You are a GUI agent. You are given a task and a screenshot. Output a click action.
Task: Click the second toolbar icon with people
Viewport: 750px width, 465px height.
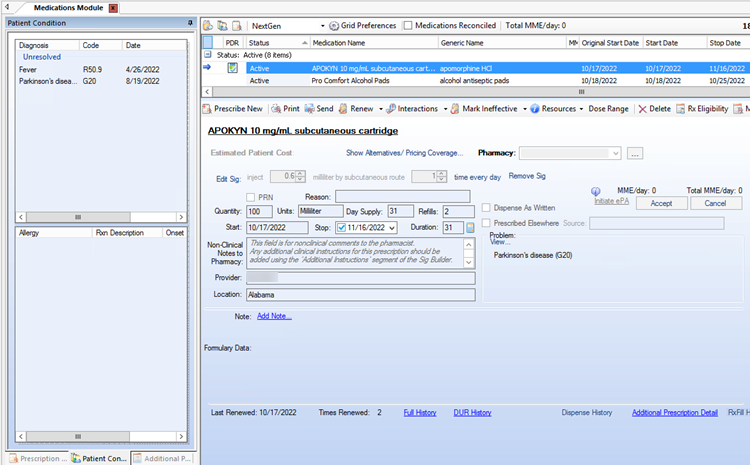click(222, 26)
